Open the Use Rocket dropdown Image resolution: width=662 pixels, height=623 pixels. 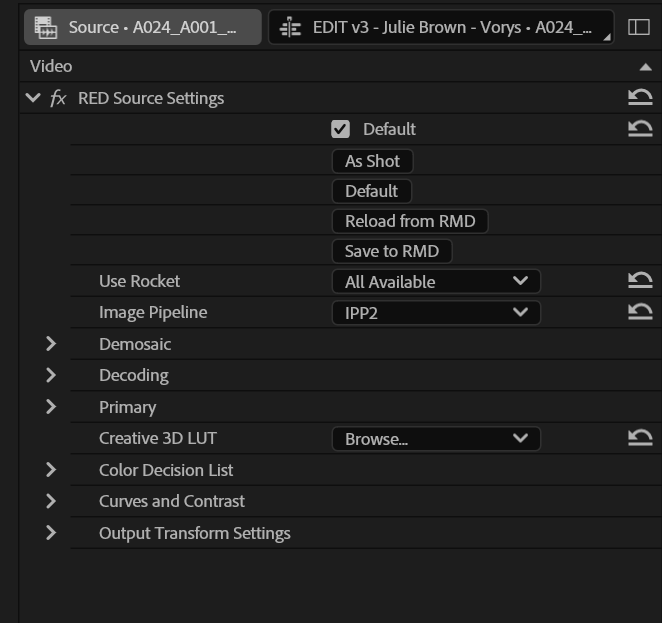click(x=435, y=282)
